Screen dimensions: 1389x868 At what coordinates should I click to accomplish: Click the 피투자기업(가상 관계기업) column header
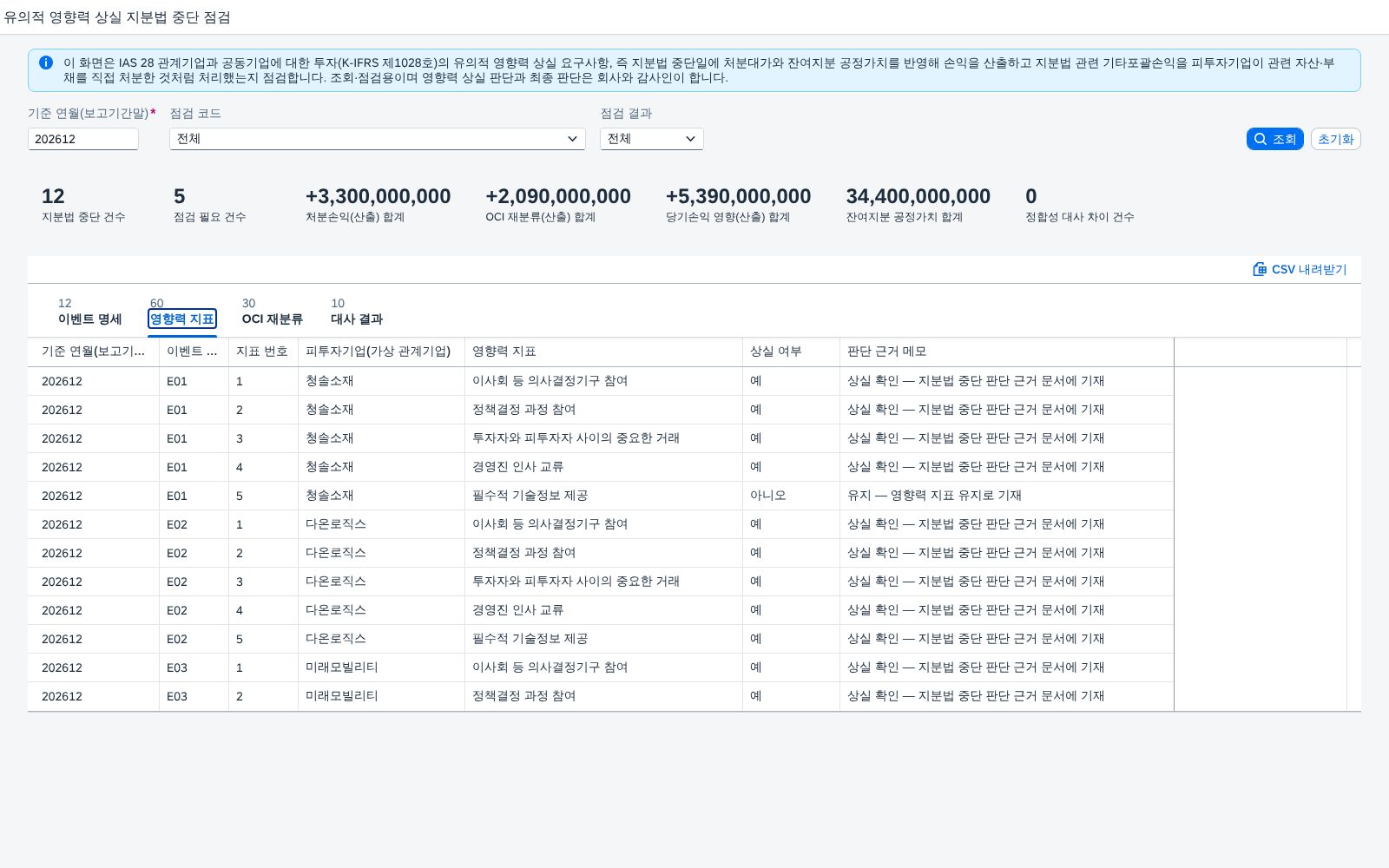(x=381, y=352)
